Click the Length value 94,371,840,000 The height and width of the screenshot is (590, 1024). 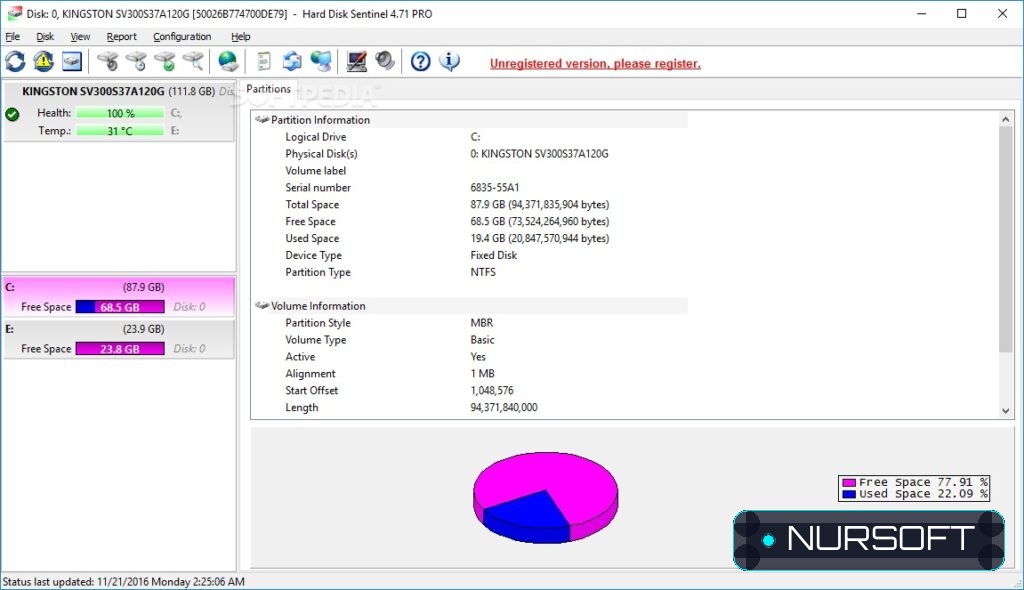click(504, 408)
